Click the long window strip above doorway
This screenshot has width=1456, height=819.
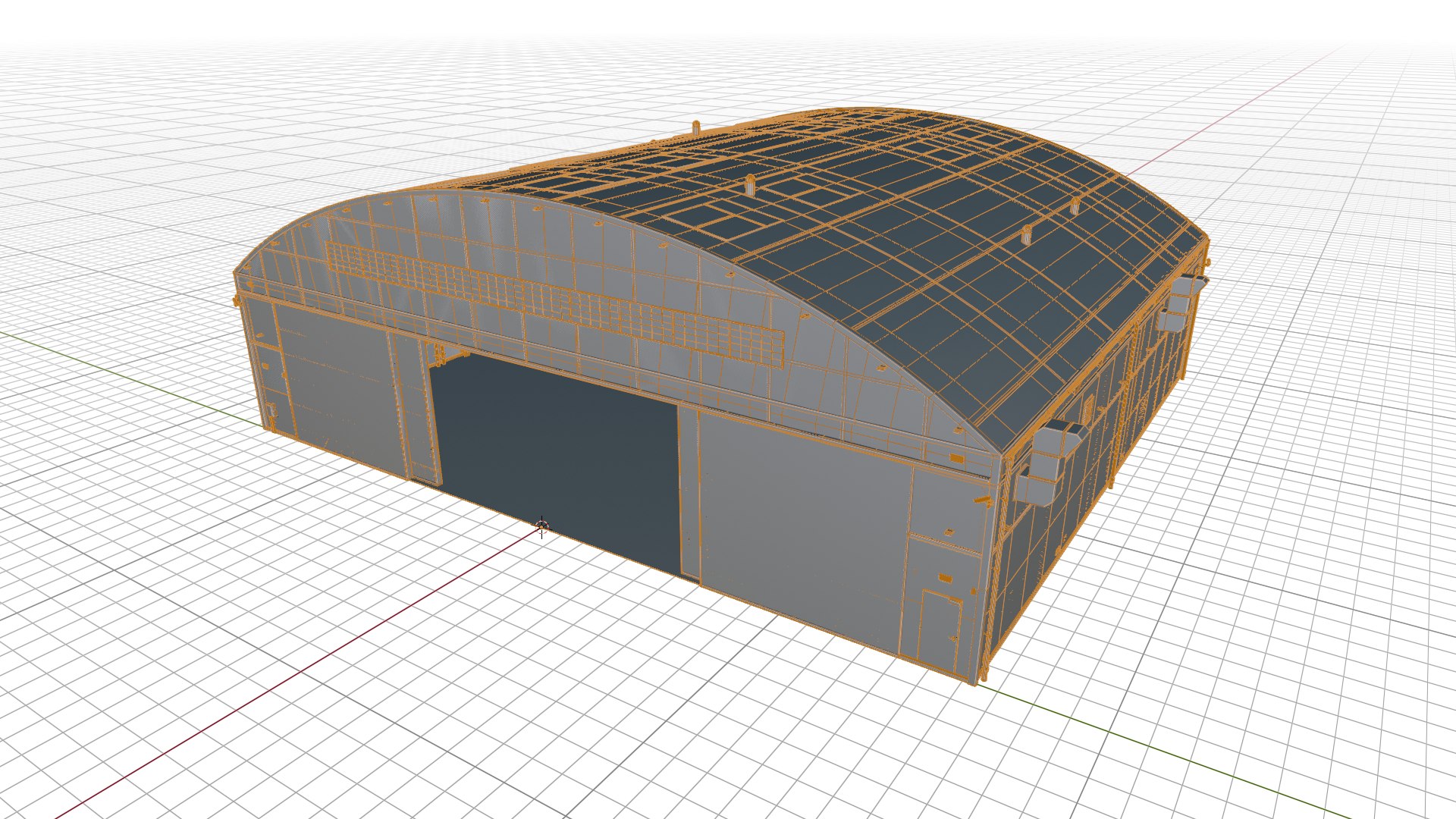tap(555, 305)
